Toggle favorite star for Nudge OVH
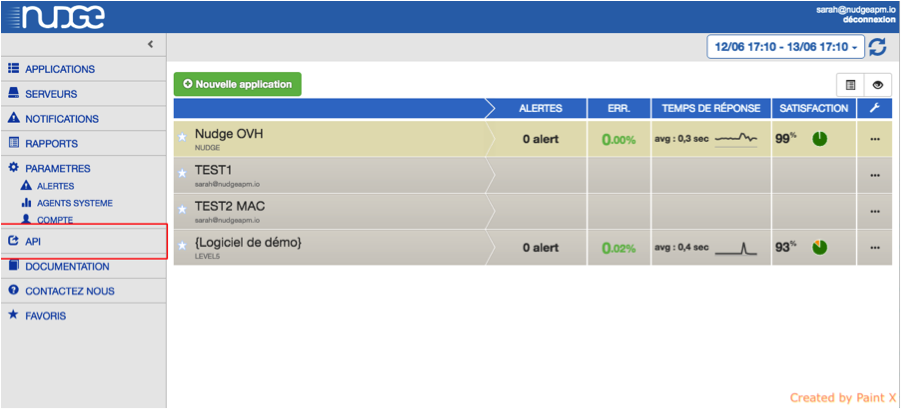Viewport: 901px width, 409px height. click(x=182, y=138)
